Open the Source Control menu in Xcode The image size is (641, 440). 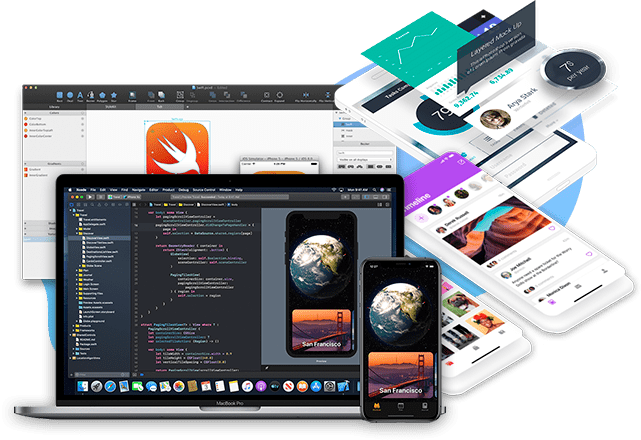(x=204, y=190)
